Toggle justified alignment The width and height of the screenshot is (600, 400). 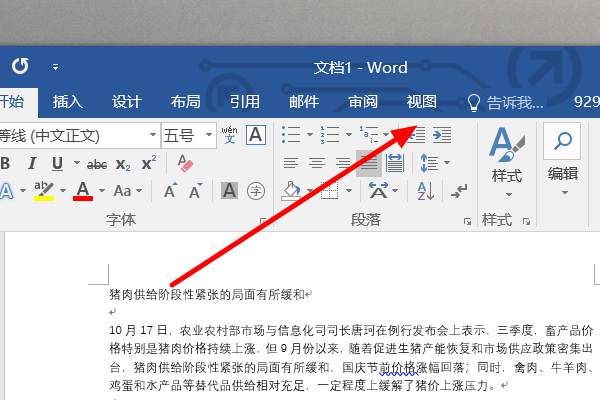click(368, 163)
